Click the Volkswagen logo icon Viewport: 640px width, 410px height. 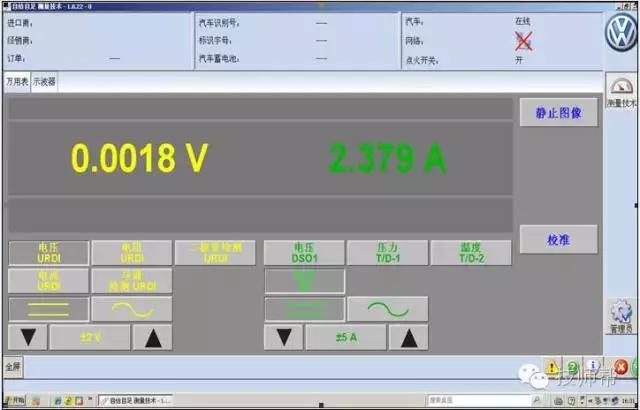click(x=621, y=33)
